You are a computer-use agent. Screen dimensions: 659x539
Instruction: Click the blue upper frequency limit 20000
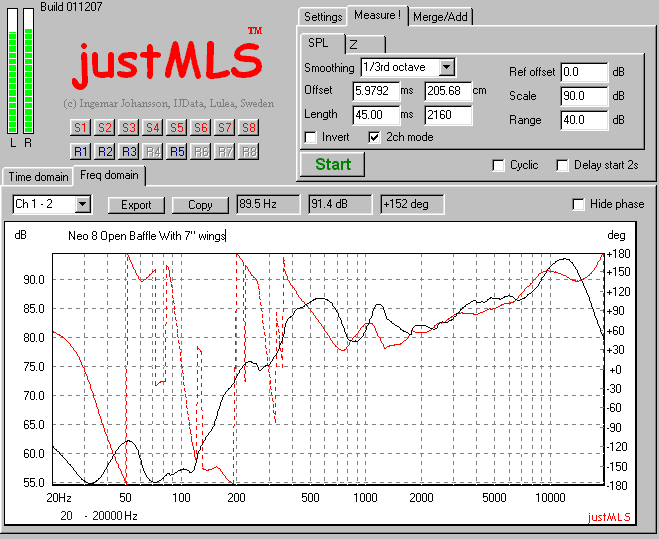click(107, 516)
